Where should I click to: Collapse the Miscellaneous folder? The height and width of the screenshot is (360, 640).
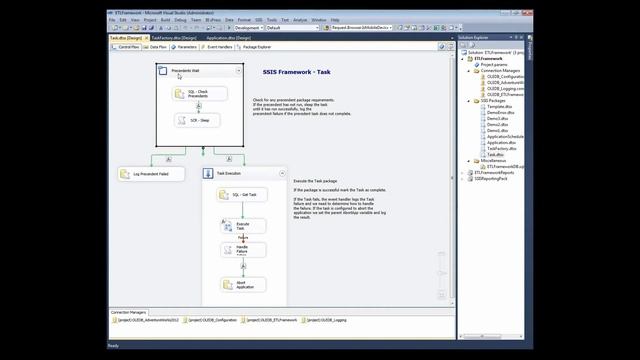tap(469, 161)
